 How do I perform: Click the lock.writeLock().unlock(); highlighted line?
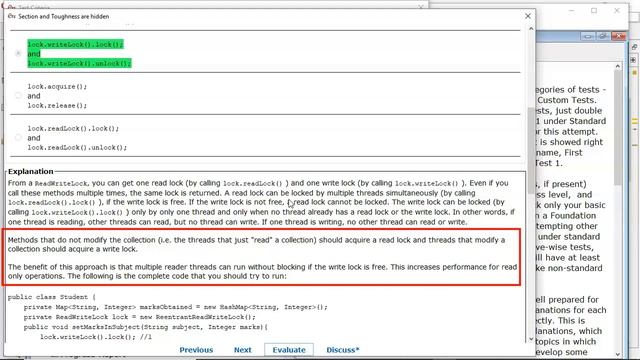79,63
